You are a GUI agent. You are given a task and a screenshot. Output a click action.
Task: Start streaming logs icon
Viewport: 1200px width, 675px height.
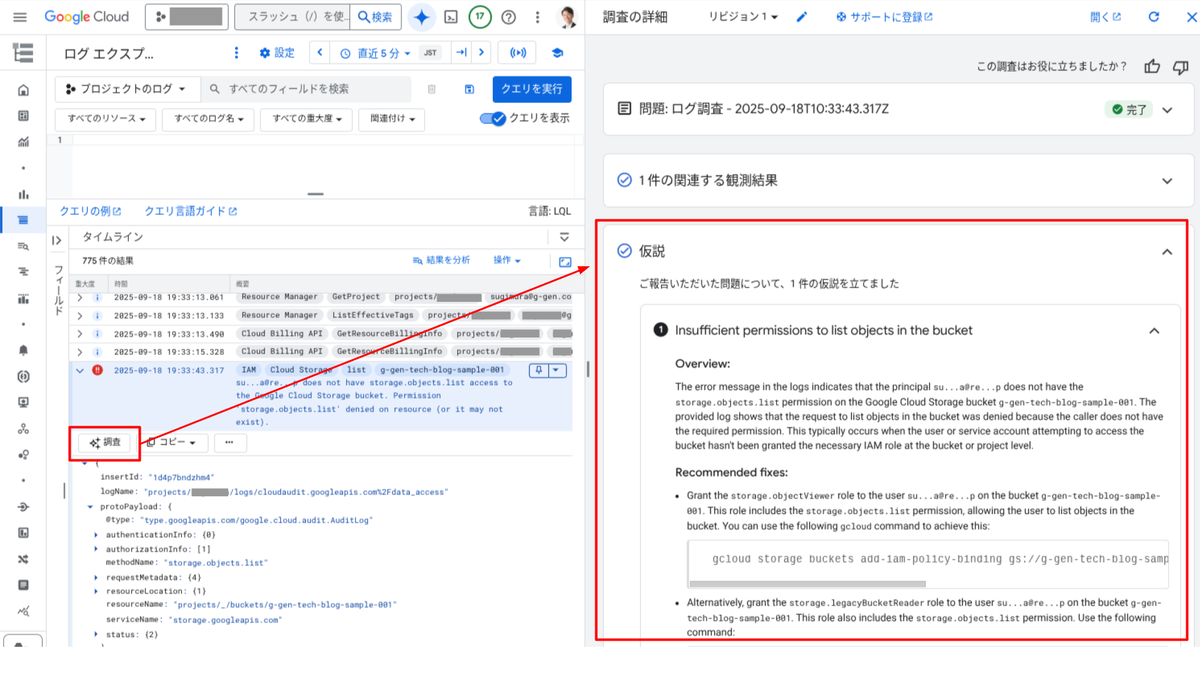518,53
